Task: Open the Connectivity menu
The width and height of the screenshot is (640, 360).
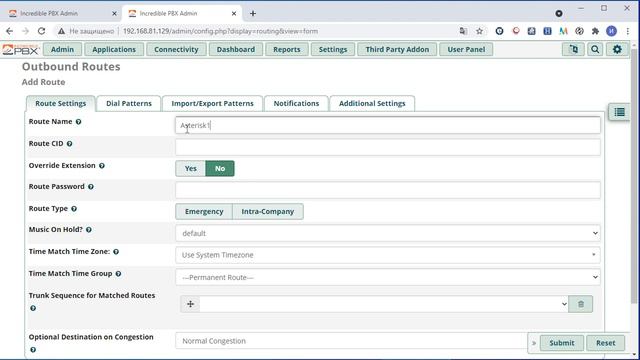Action: [176, 49]
